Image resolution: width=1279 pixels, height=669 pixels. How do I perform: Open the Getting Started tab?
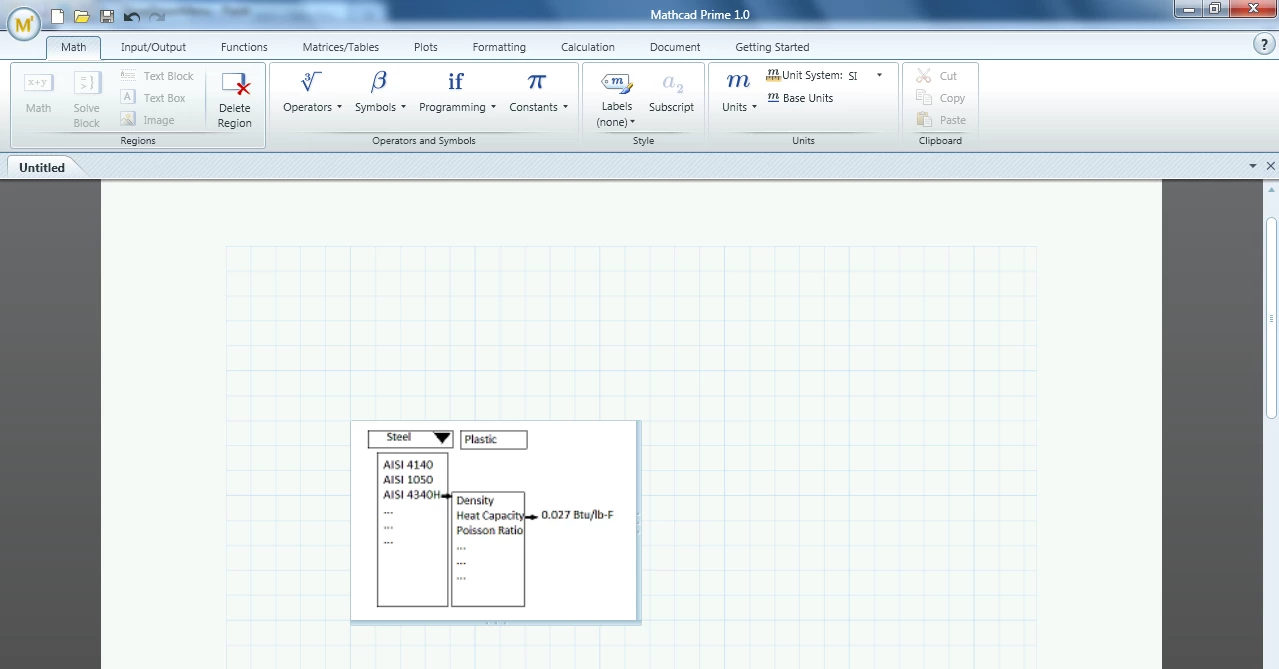click(x=772, y=47)
